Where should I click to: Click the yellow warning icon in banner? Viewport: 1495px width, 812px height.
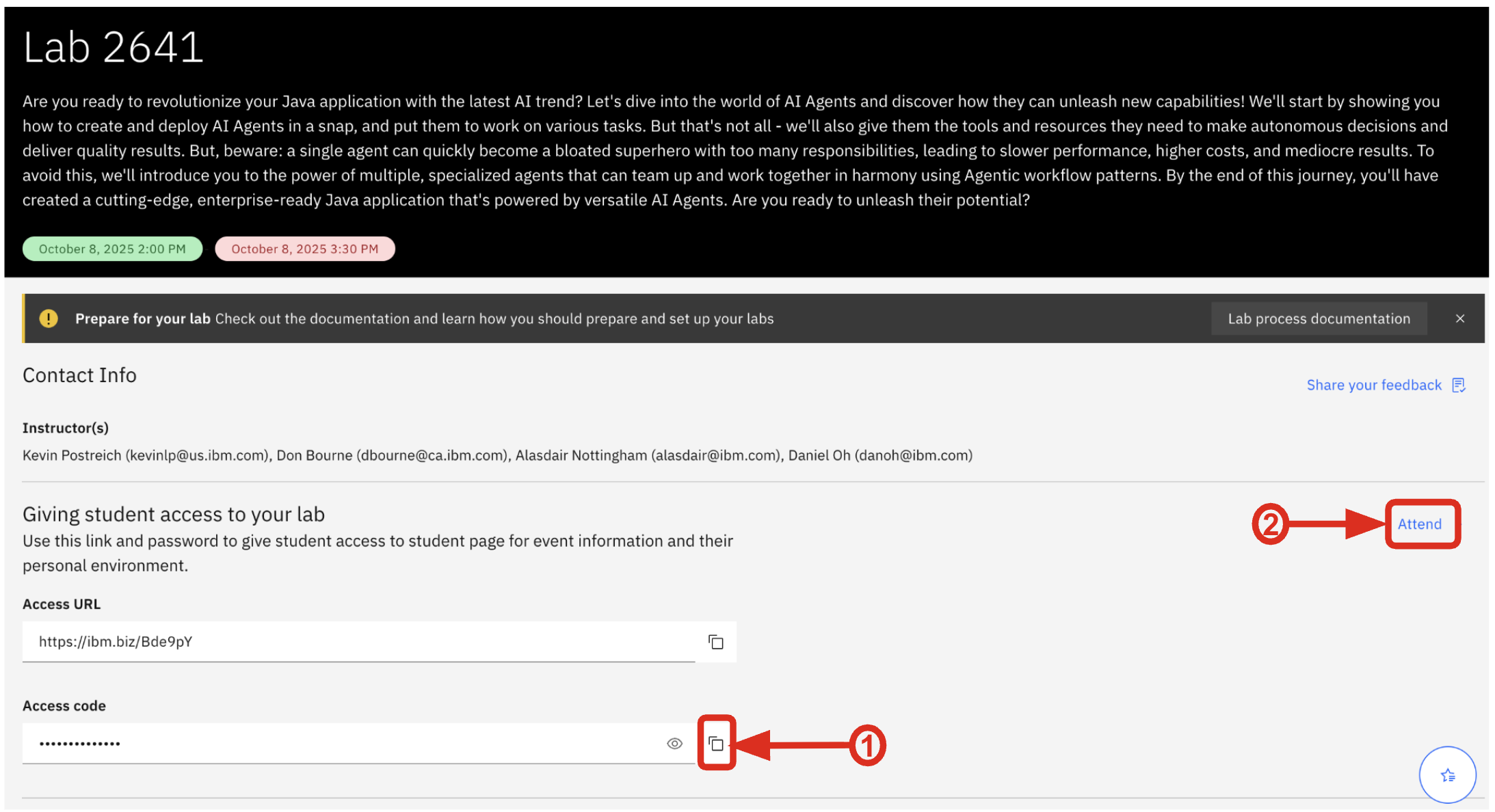pyautogui.click(x=49, y=319)
